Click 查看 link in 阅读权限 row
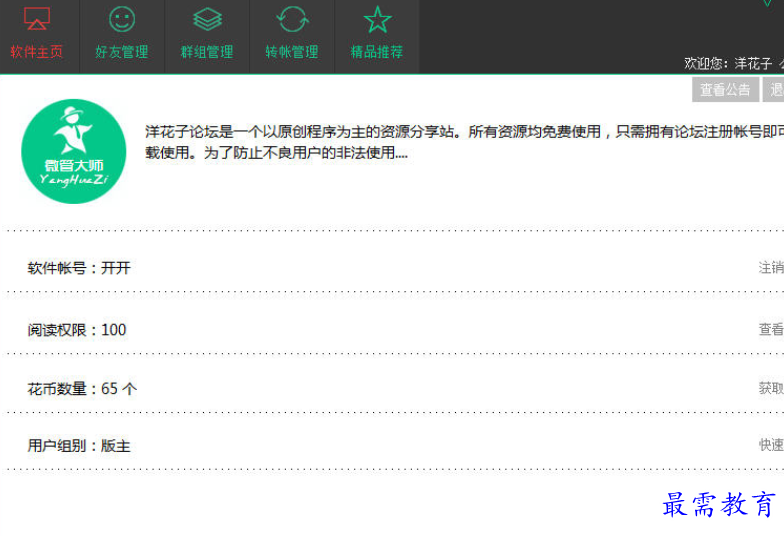The width and height of the screenshot is (784, 536). 771,330
